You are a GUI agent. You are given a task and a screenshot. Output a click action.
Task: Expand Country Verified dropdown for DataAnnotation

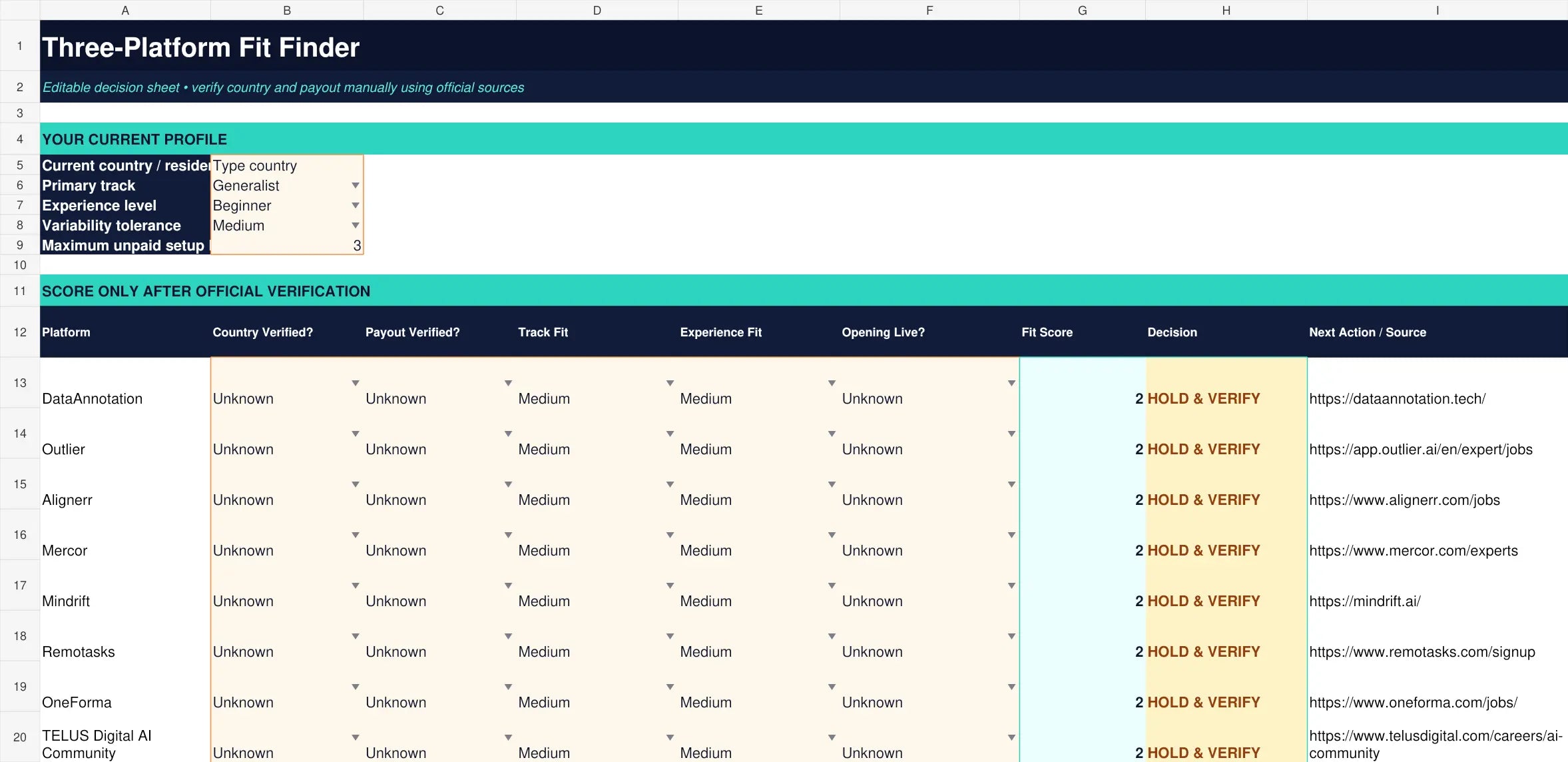356,383
